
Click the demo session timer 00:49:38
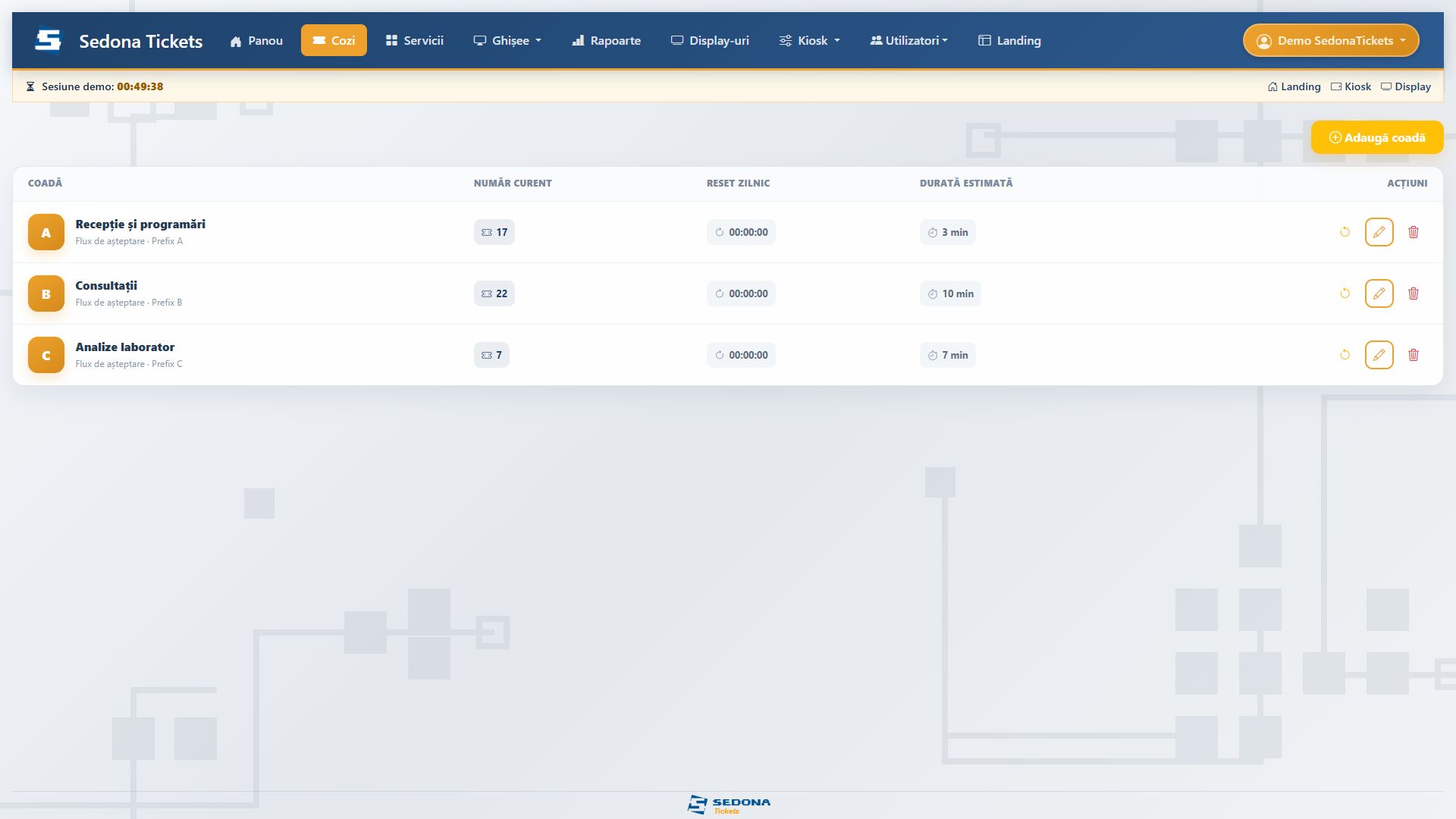[140, 86]
